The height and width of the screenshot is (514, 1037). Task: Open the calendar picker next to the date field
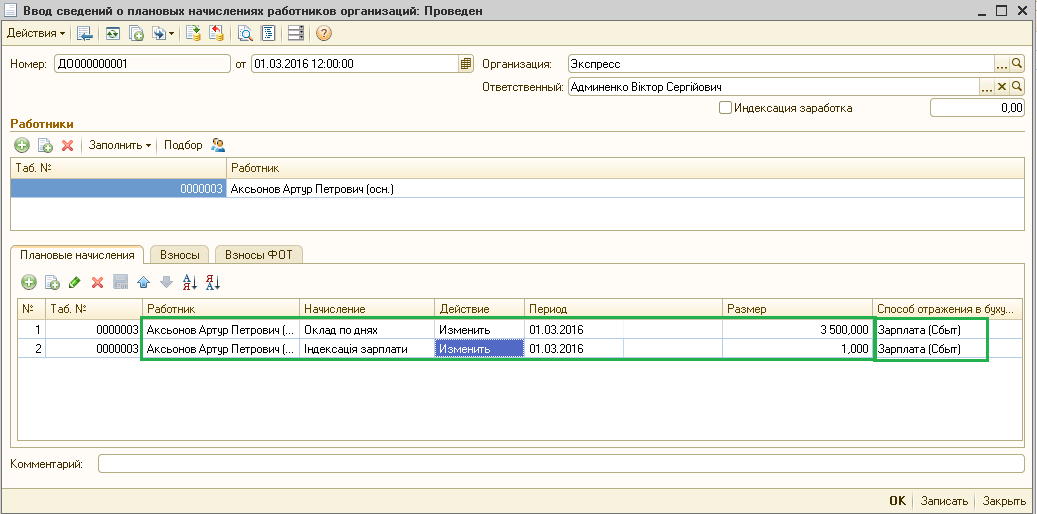tap(466, 64)
